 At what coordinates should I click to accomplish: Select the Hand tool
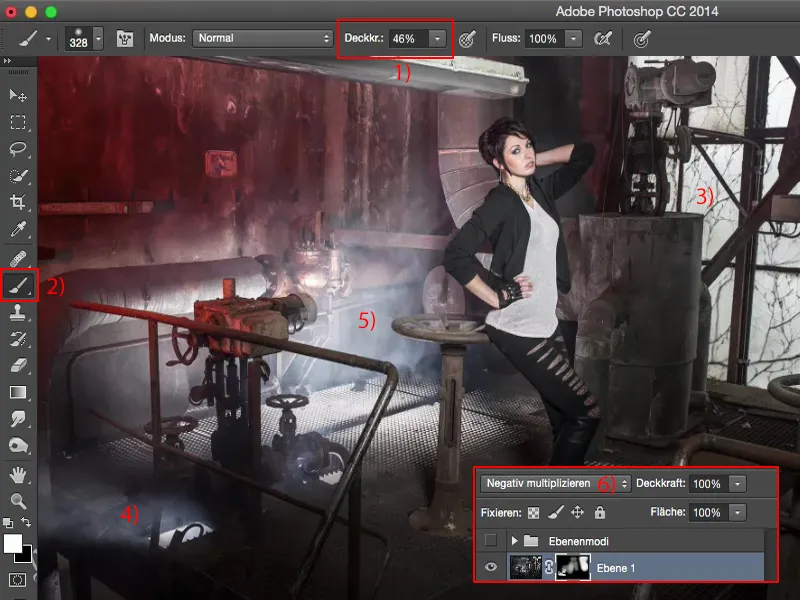click(18, 475)
